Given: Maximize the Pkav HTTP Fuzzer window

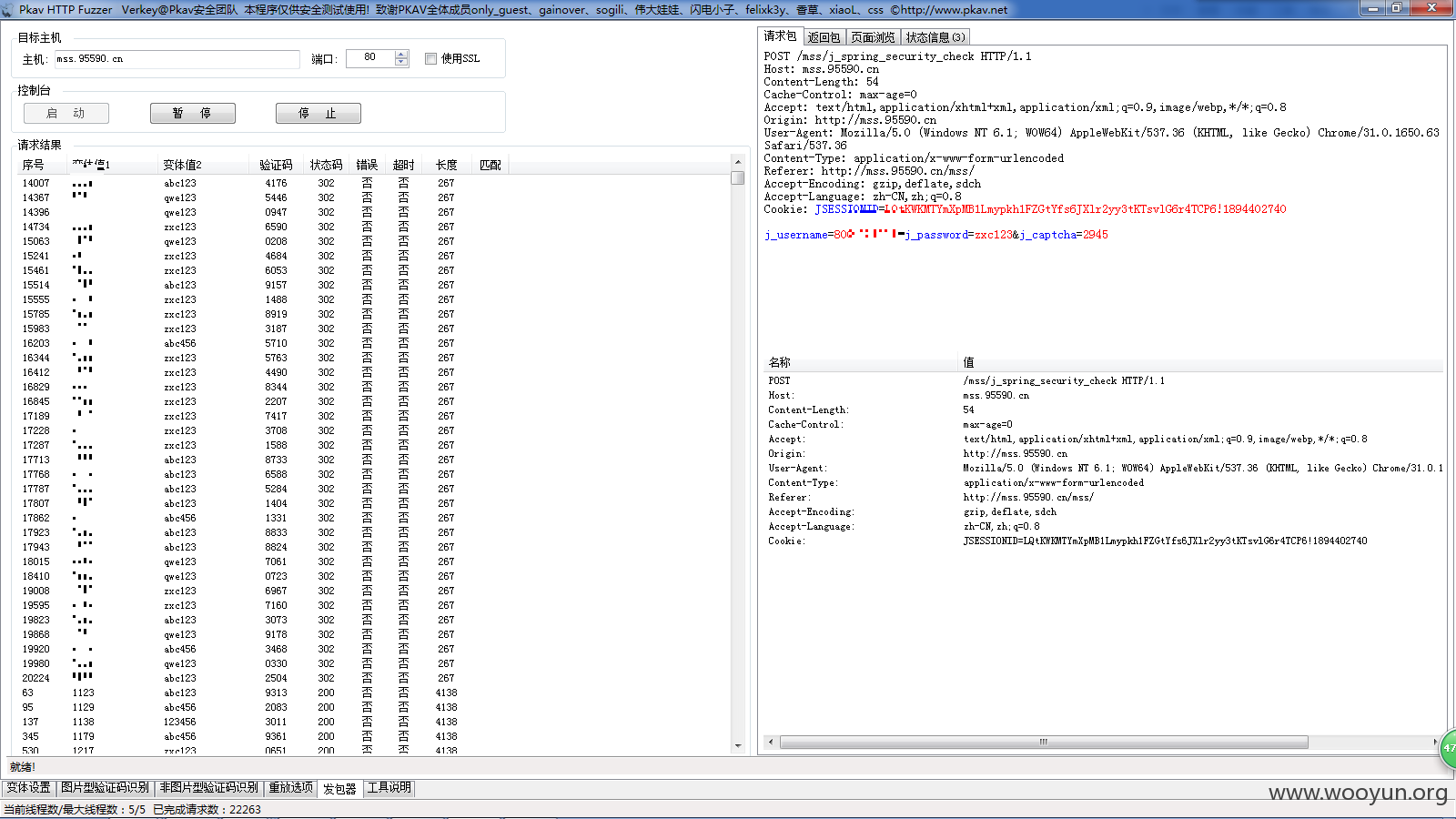Looking at the screenshot, I should point(1396,8).
